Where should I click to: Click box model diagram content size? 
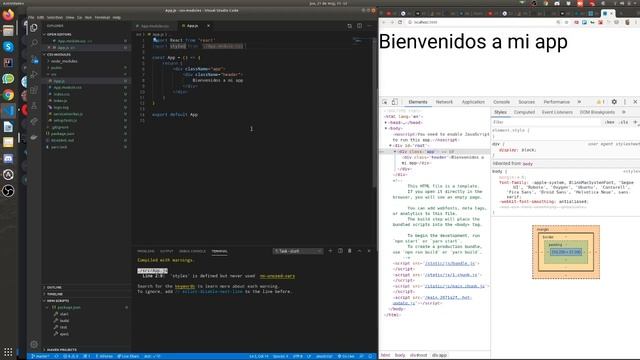pos(566,252)
